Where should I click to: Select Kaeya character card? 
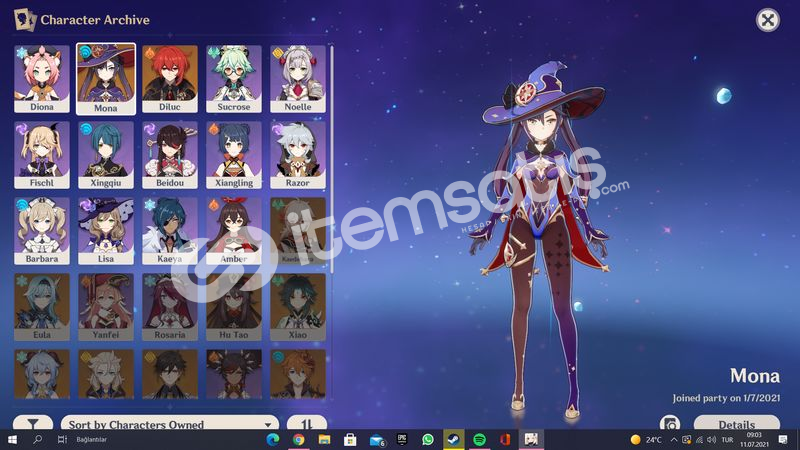(x=170, y=231)
